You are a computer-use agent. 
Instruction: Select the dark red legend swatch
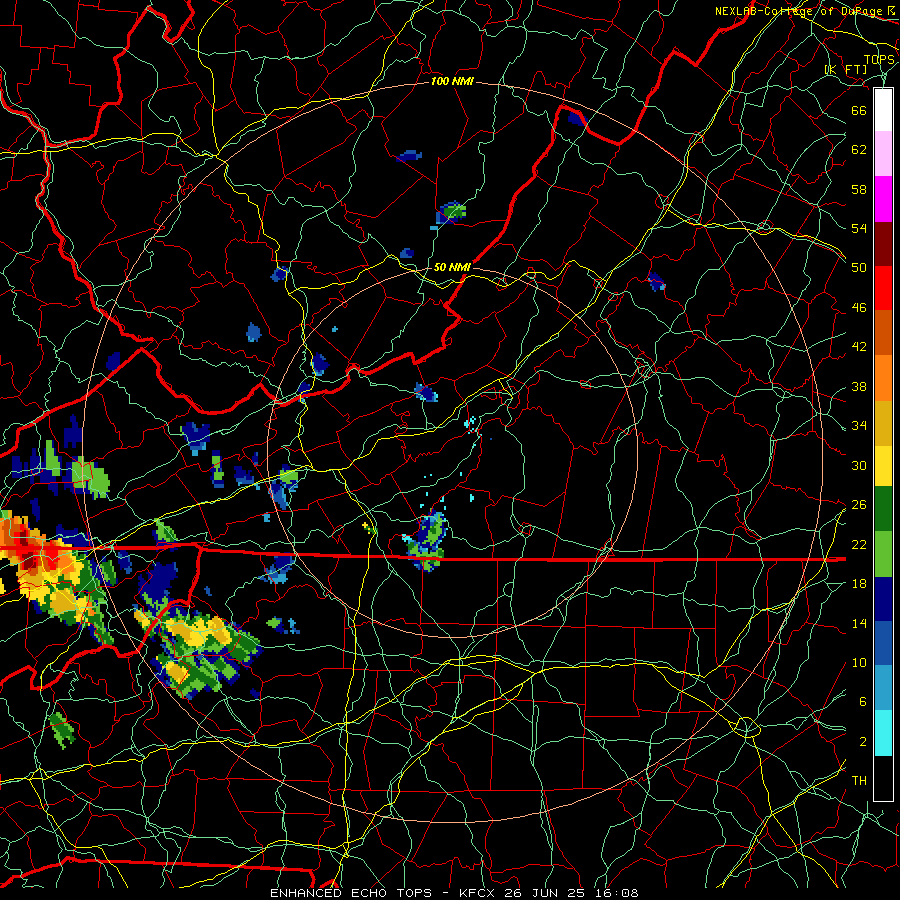point(883,244)
